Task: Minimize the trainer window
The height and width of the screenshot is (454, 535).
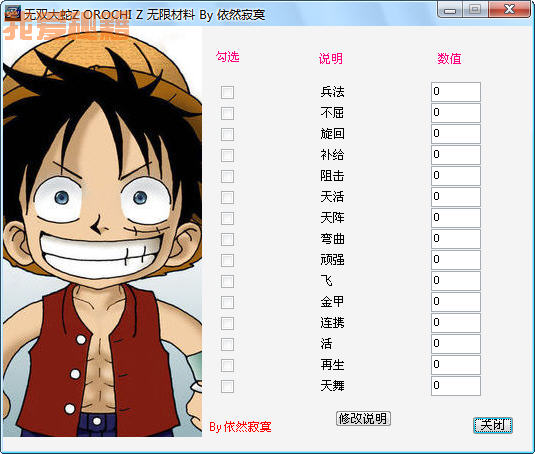Action: pos(450,10)
